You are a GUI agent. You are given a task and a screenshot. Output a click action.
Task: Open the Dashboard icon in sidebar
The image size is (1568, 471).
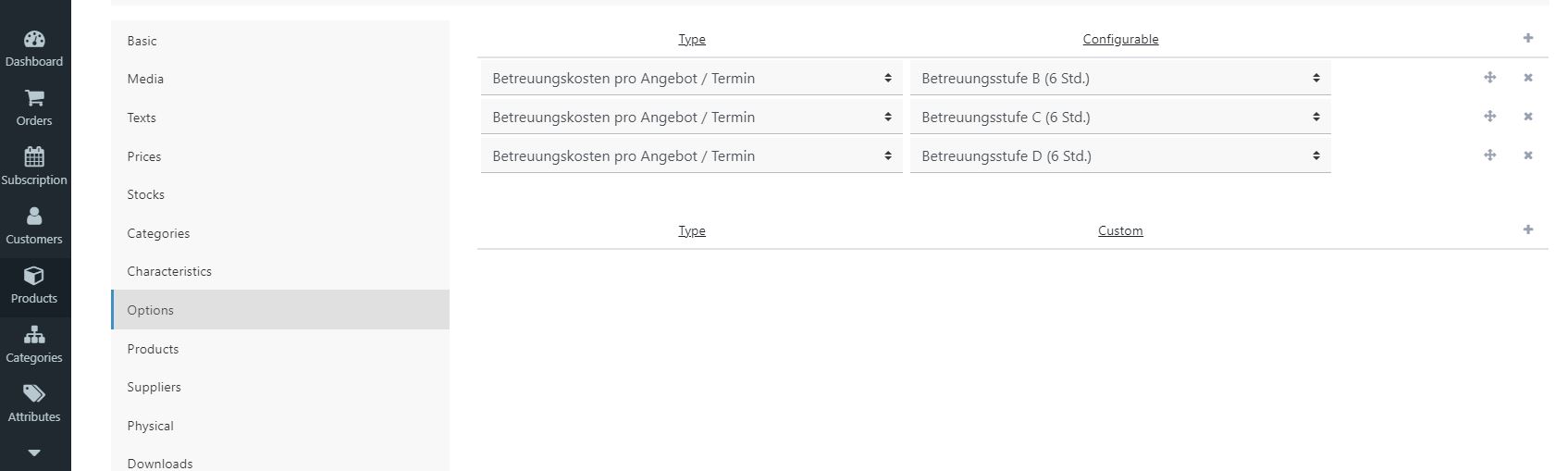click(x=34, y=40)
